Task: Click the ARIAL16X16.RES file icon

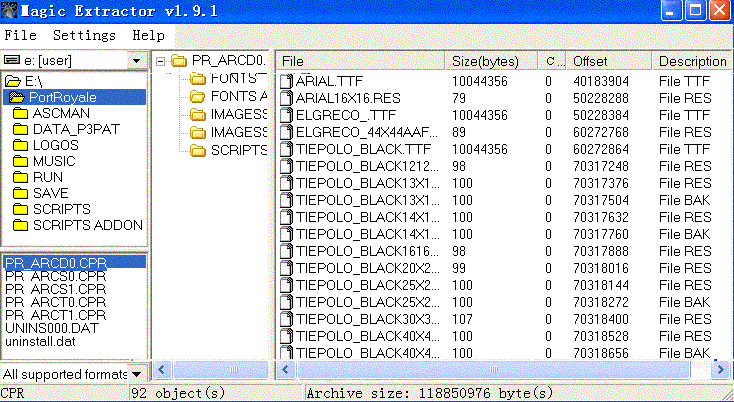Action: coord(286,98)
